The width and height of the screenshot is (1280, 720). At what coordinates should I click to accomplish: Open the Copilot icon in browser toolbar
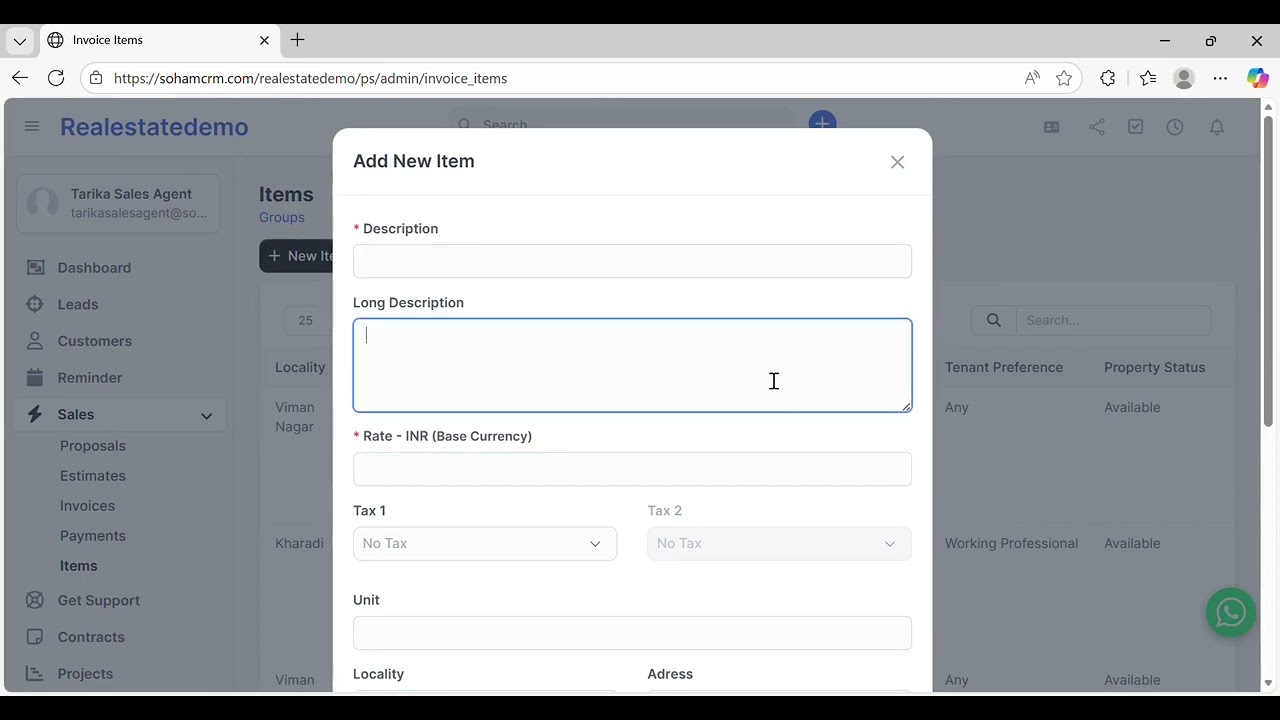[x=1257, y=78]
